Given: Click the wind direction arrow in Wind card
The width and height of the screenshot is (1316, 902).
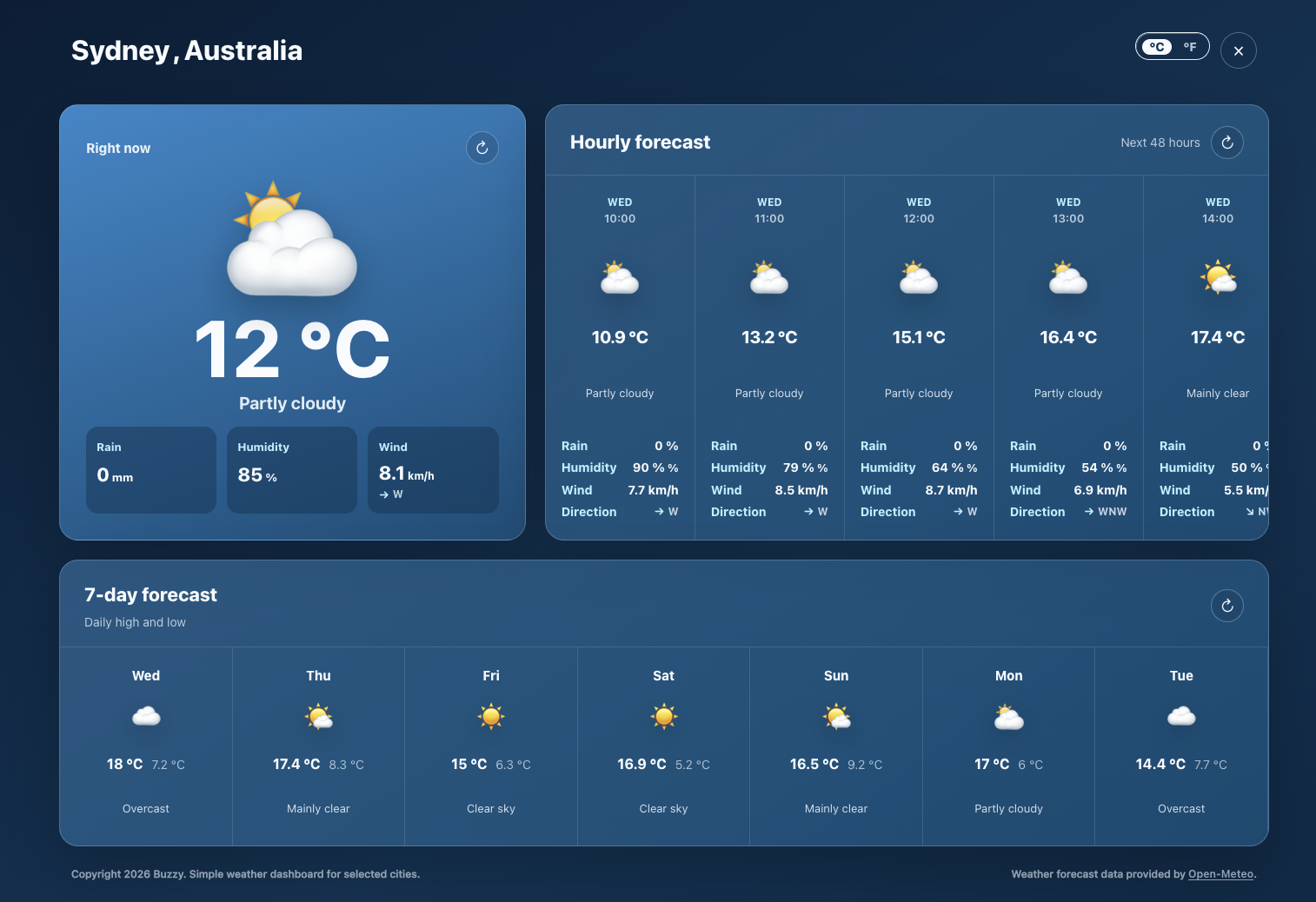Looking at the screenshot, I should 384,494.
